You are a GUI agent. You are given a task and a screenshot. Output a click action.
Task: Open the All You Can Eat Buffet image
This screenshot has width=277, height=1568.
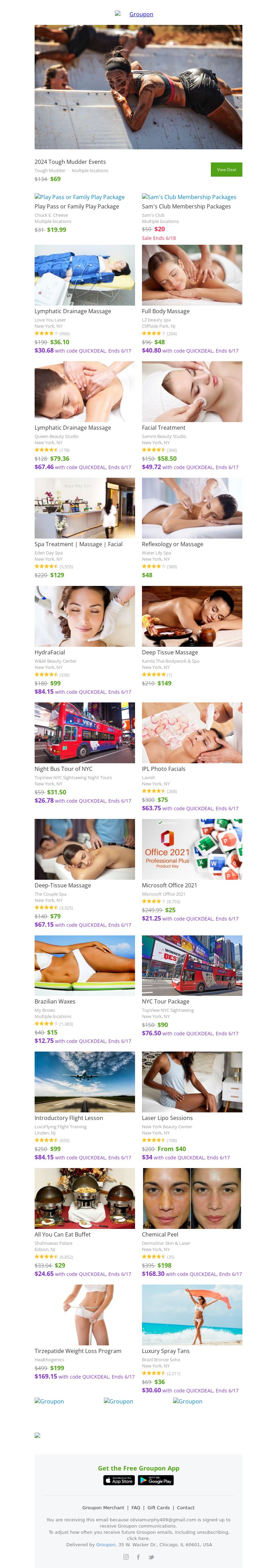85,1198
